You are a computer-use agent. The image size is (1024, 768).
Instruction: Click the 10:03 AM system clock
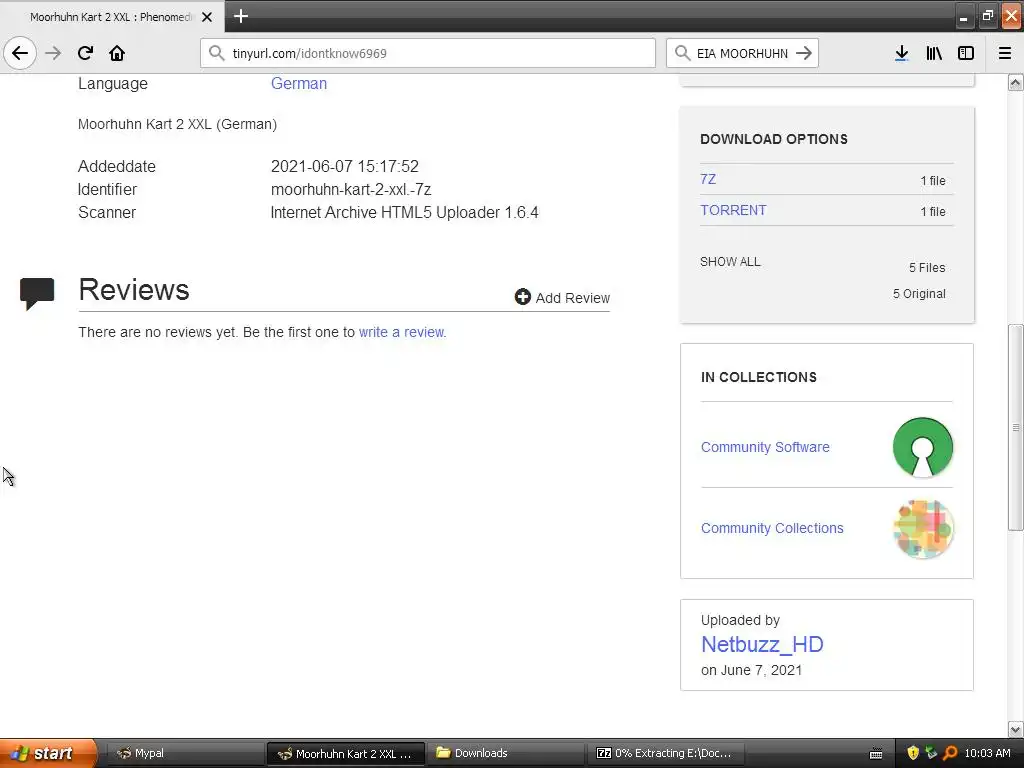(987, 753)
